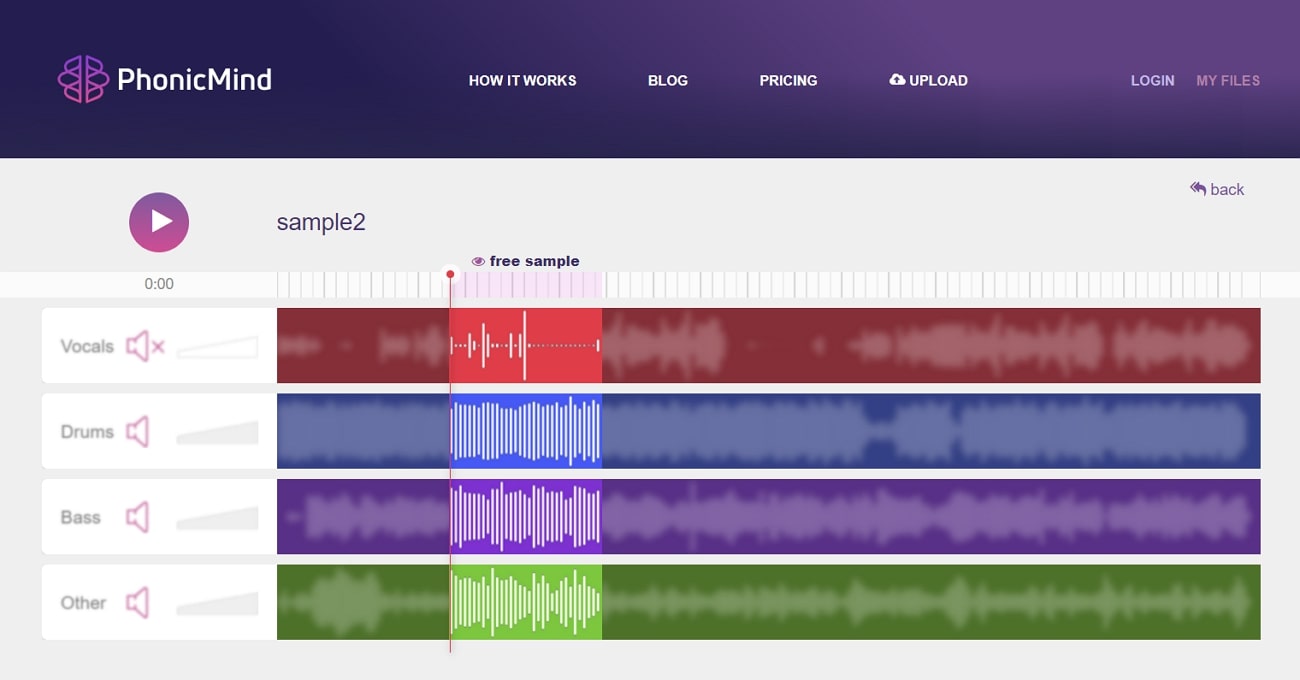Open the How It Works page
1300x680 pixels.
[x=522, y=80]
